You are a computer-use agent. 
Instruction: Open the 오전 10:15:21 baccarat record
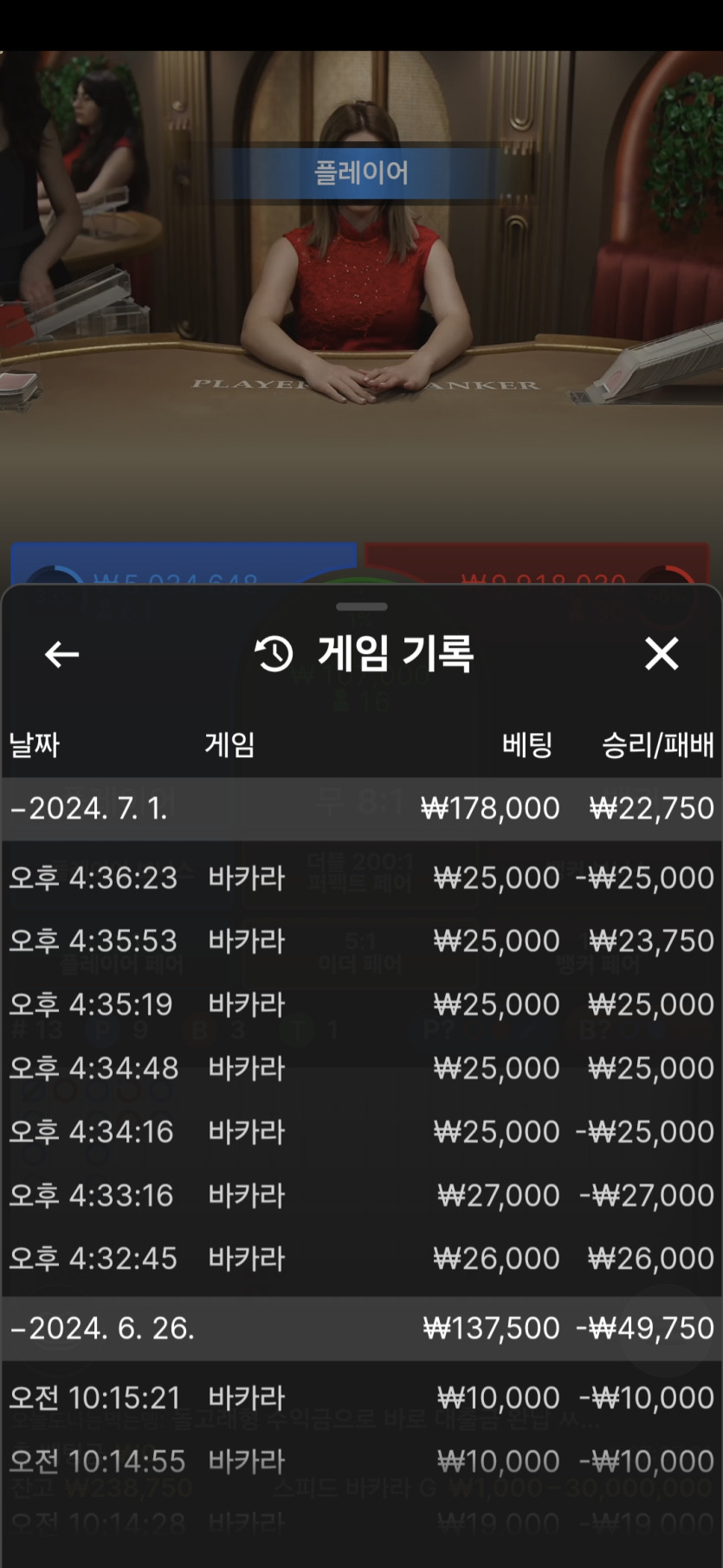coord(361,1397)
